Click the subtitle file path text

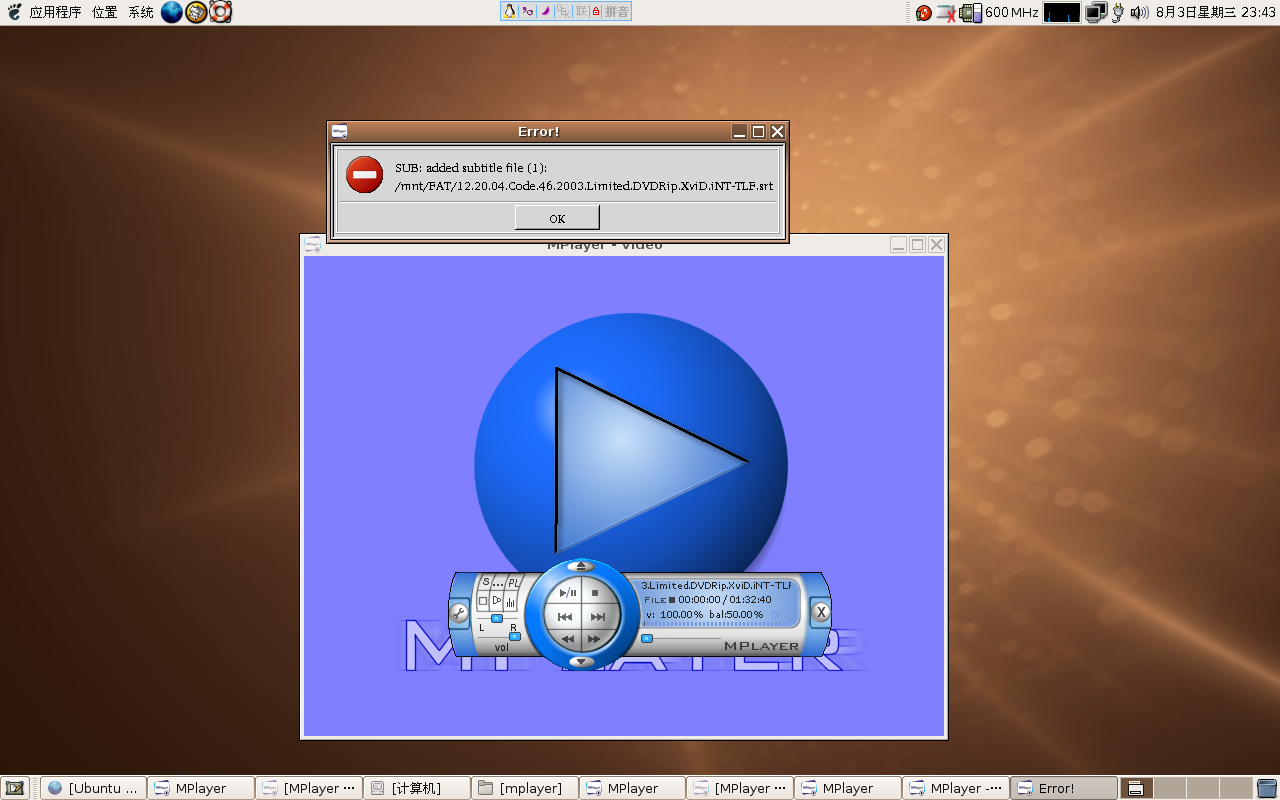point(584,185)
